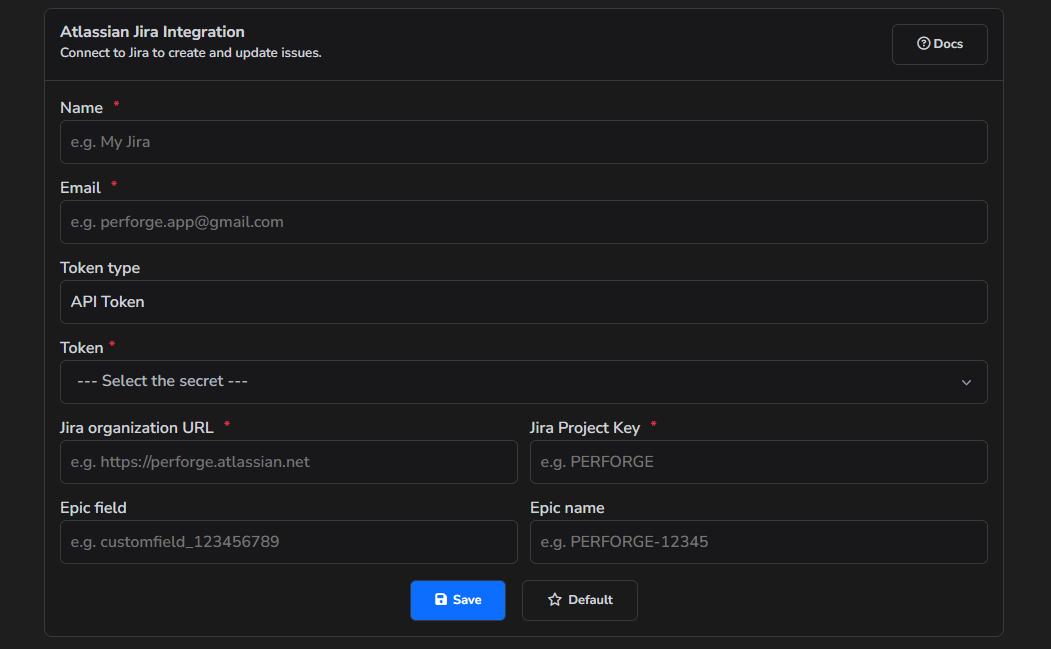1051x649 pixels.
Task: Click the Email input field
Action: pos(524,222)
